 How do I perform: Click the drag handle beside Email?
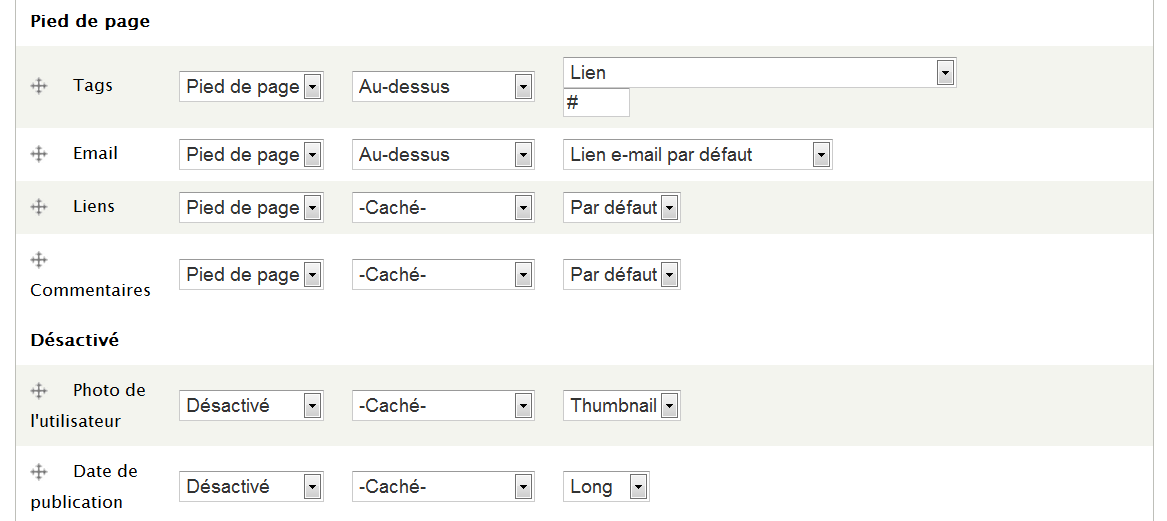coord(39,154)
